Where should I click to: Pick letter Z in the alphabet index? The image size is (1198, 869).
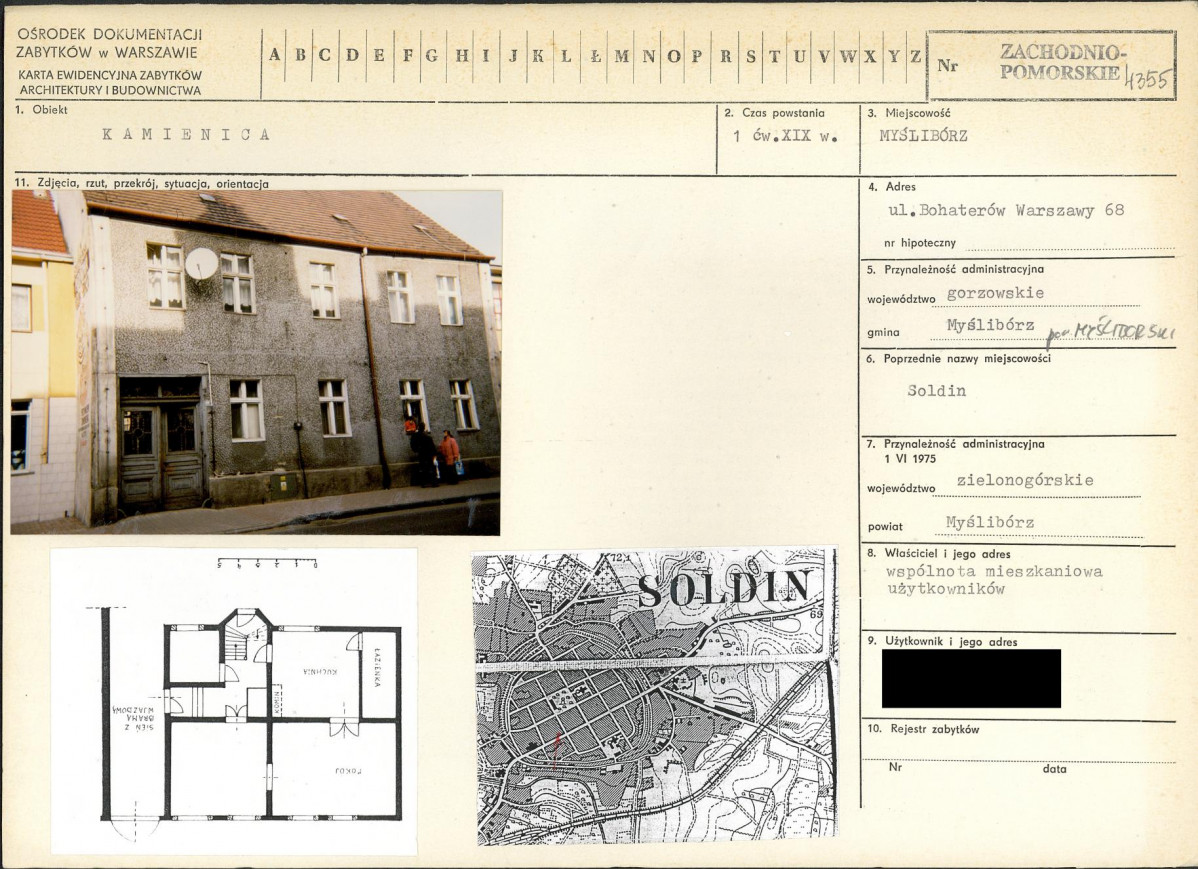914,56
